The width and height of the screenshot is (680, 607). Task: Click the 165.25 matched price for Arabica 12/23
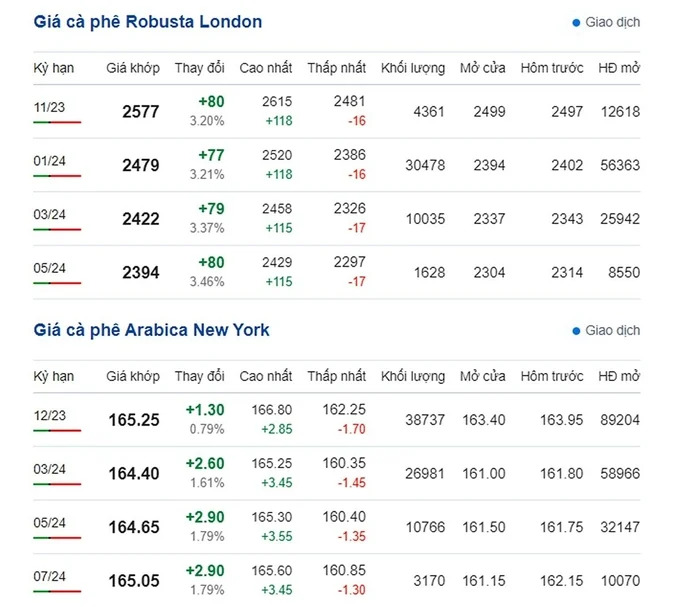point(134,420)
